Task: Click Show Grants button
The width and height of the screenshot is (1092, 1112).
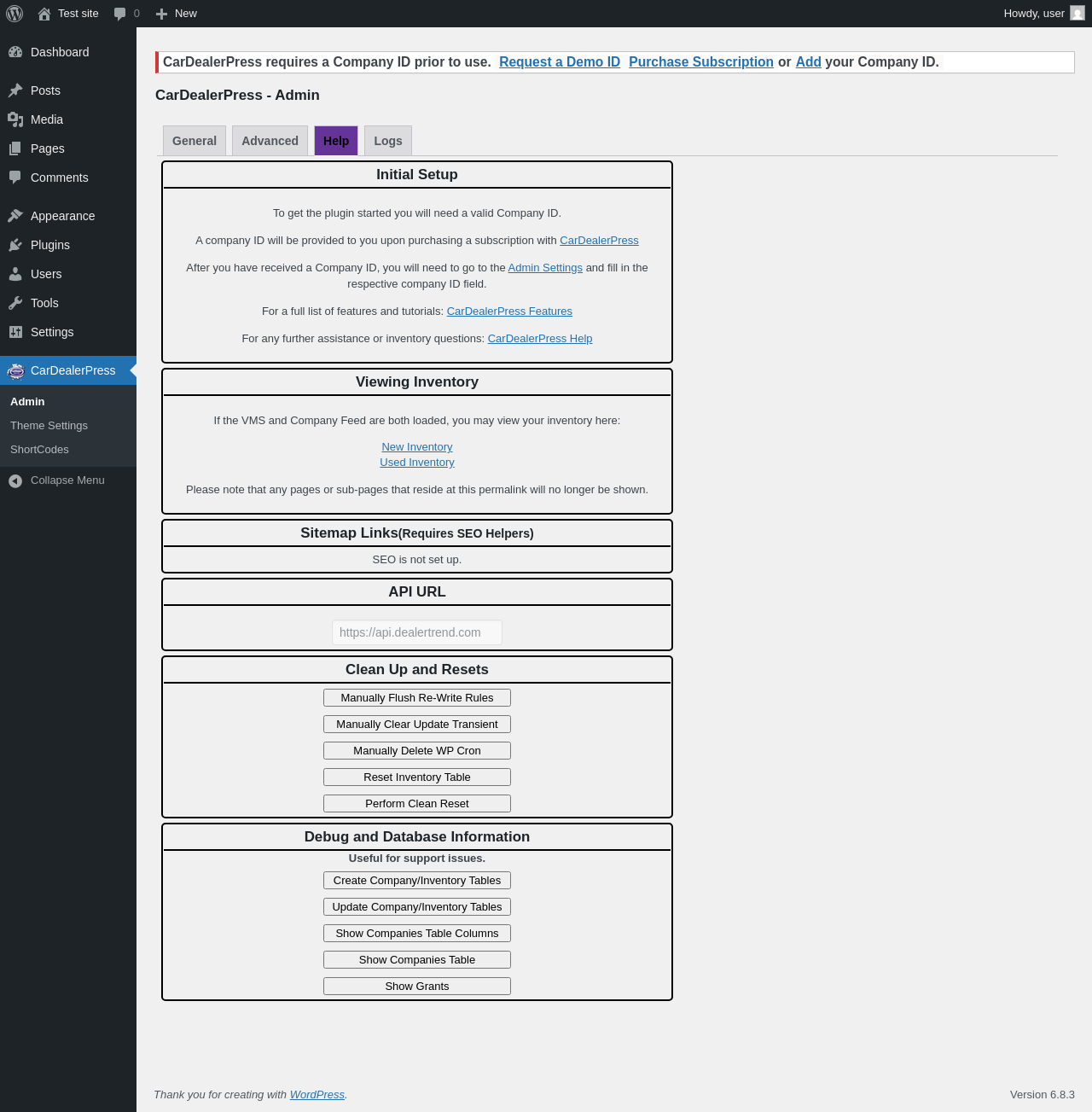Action: 417,987
